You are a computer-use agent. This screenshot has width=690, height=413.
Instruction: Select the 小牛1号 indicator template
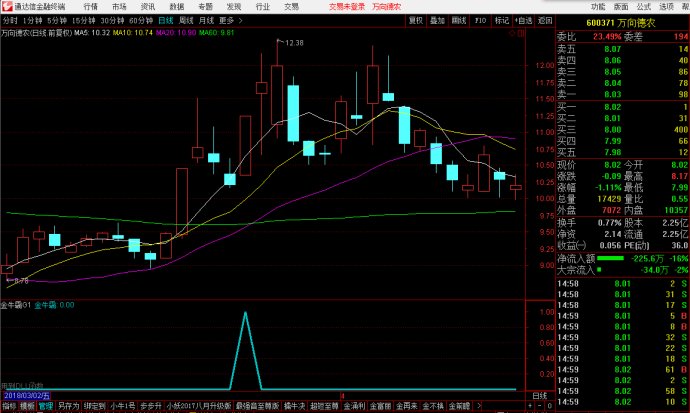(123, 406)
